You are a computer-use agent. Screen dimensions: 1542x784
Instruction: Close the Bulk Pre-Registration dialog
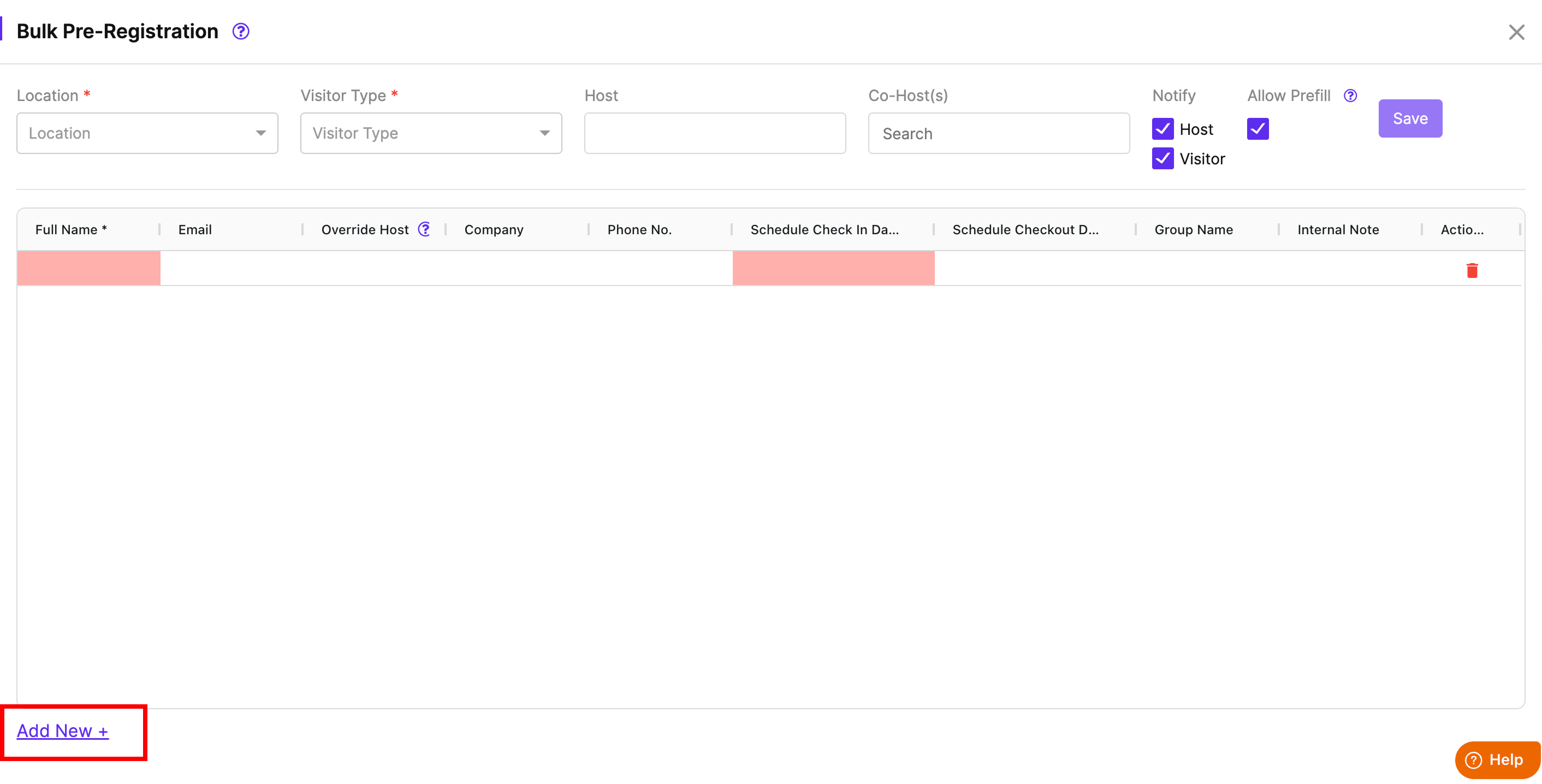[1516, 32]
